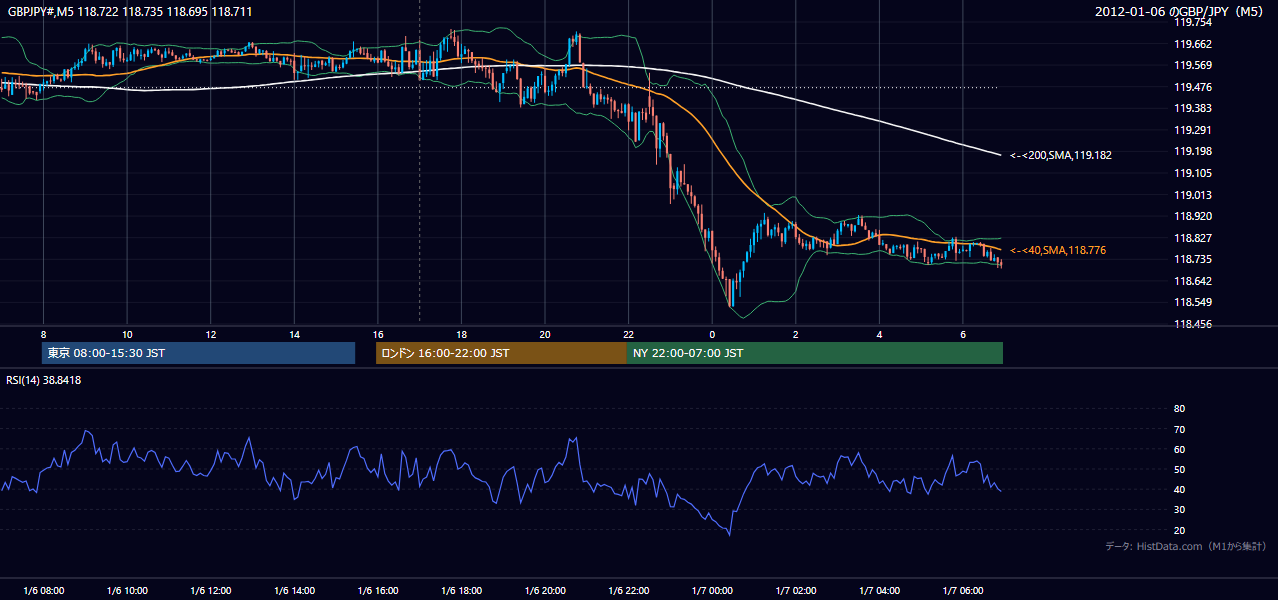Click hour tick 8 under price chart
This screenshot has height=600, width=1278.
[43, 334]
